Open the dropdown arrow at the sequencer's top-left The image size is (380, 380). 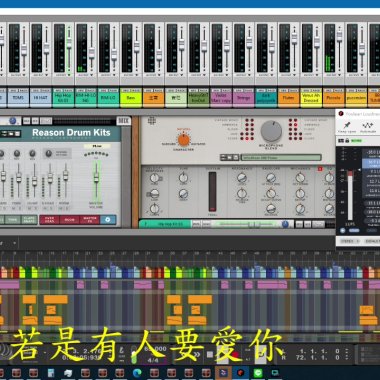pyautogui.click(x=14, y=243)
